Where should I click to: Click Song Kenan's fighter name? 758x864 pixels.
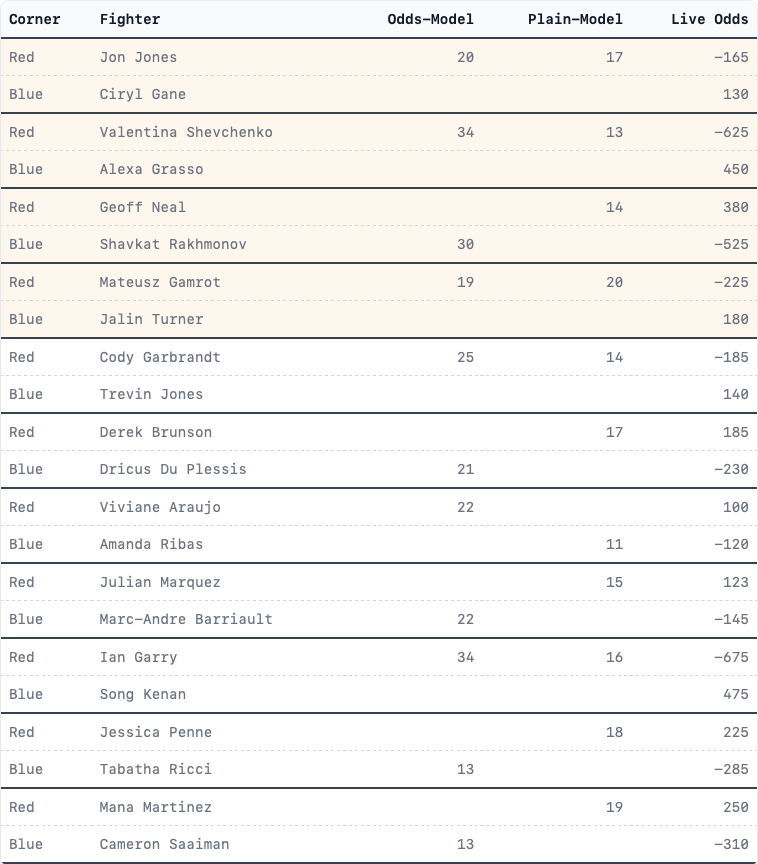143,694
